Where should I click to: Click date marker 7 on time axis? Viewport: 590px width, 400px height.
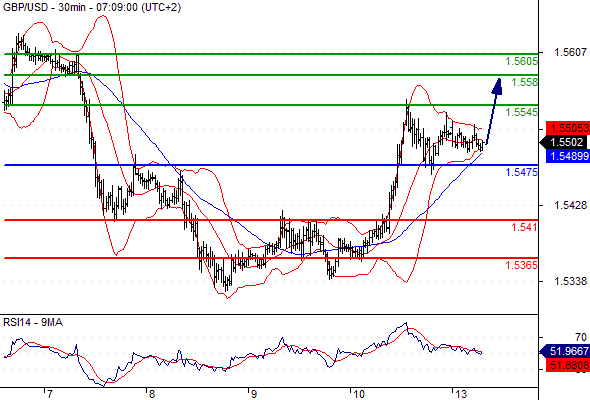49,394
